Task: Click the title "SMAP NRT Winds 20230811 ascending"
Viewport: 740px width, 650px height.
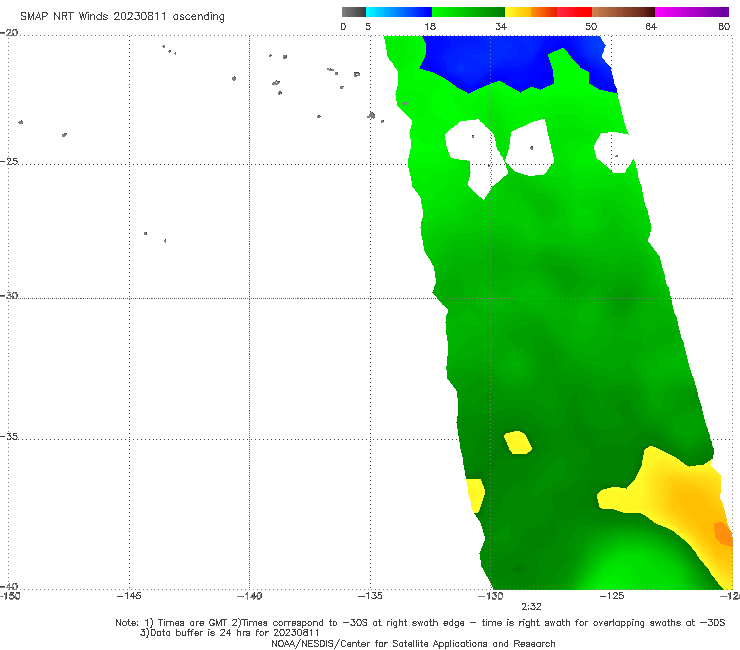Action: 122,17
